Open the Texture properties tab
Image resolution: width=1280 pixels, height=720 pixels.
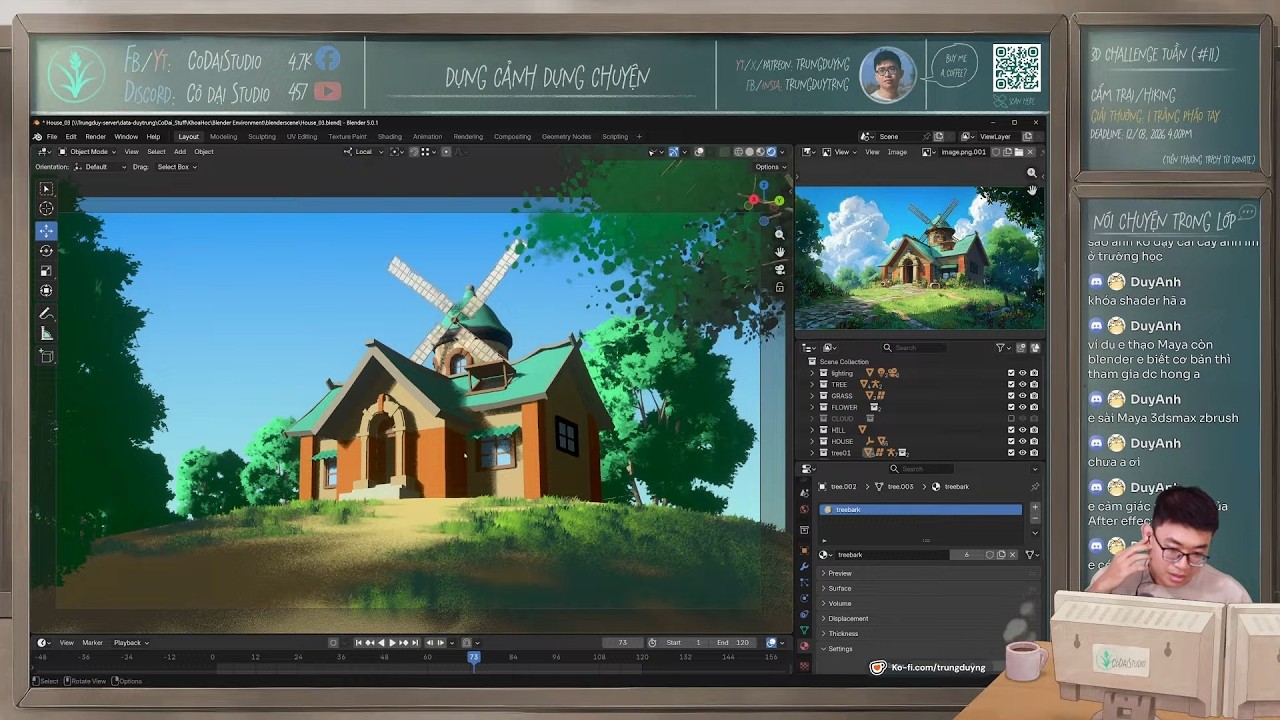coord(804,666)
